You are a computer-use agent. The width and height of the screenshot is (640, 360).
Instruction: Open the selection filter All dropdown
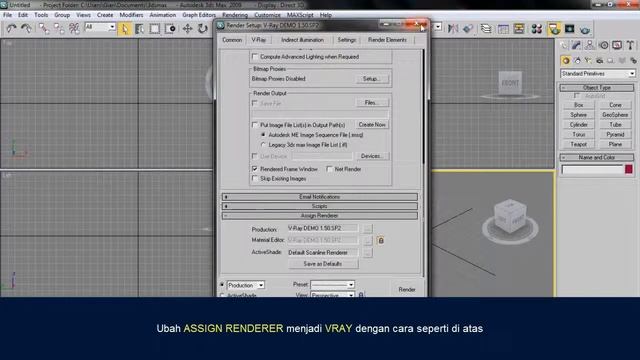point(100,27)
